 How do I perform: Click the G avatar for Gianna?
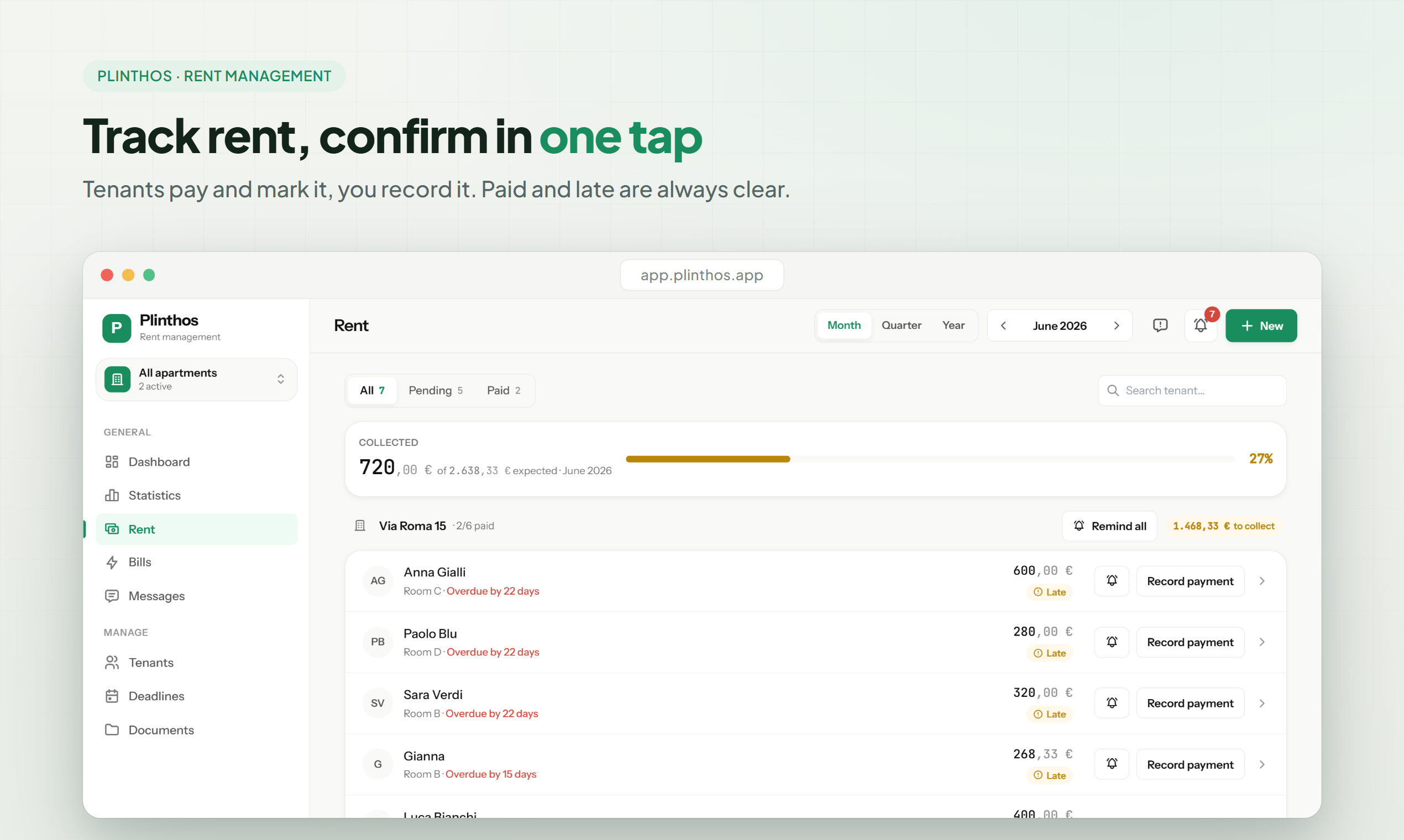378,764
